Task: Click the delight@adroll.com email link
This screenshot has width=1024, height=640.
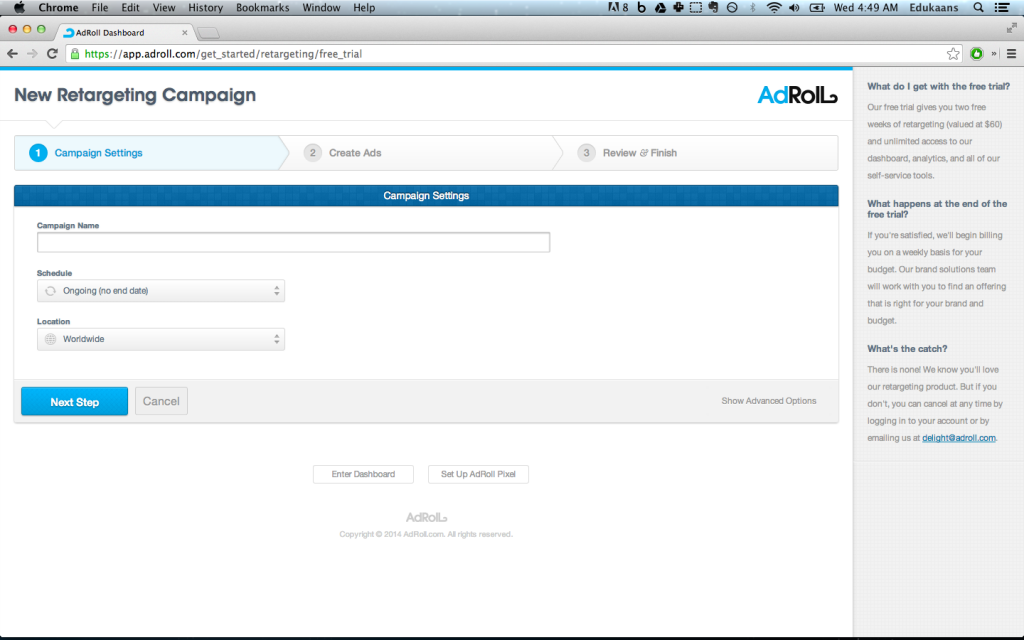Action: click(959, 438)
